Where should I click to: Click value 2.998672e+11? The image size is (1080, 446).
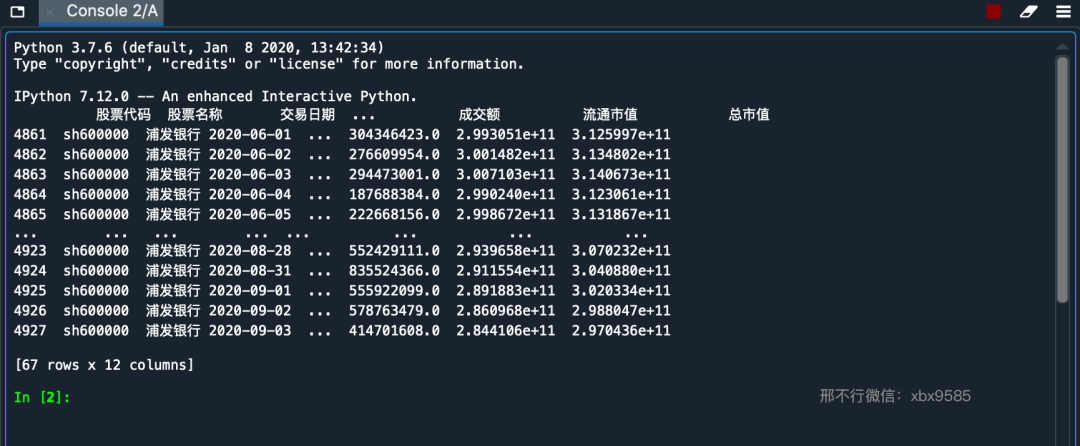coord(506,215)
